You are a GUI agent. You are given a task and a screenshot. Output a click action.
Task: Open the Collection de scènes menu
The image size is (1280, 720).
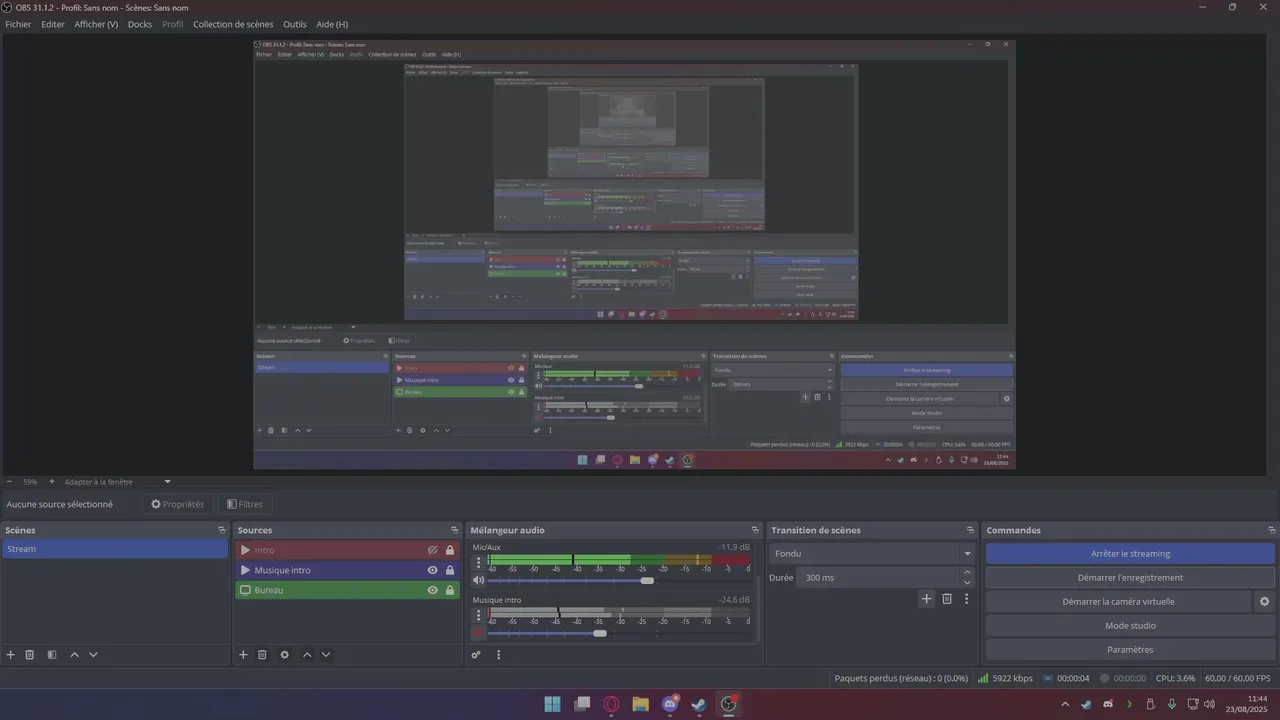[x=233, y=24]
